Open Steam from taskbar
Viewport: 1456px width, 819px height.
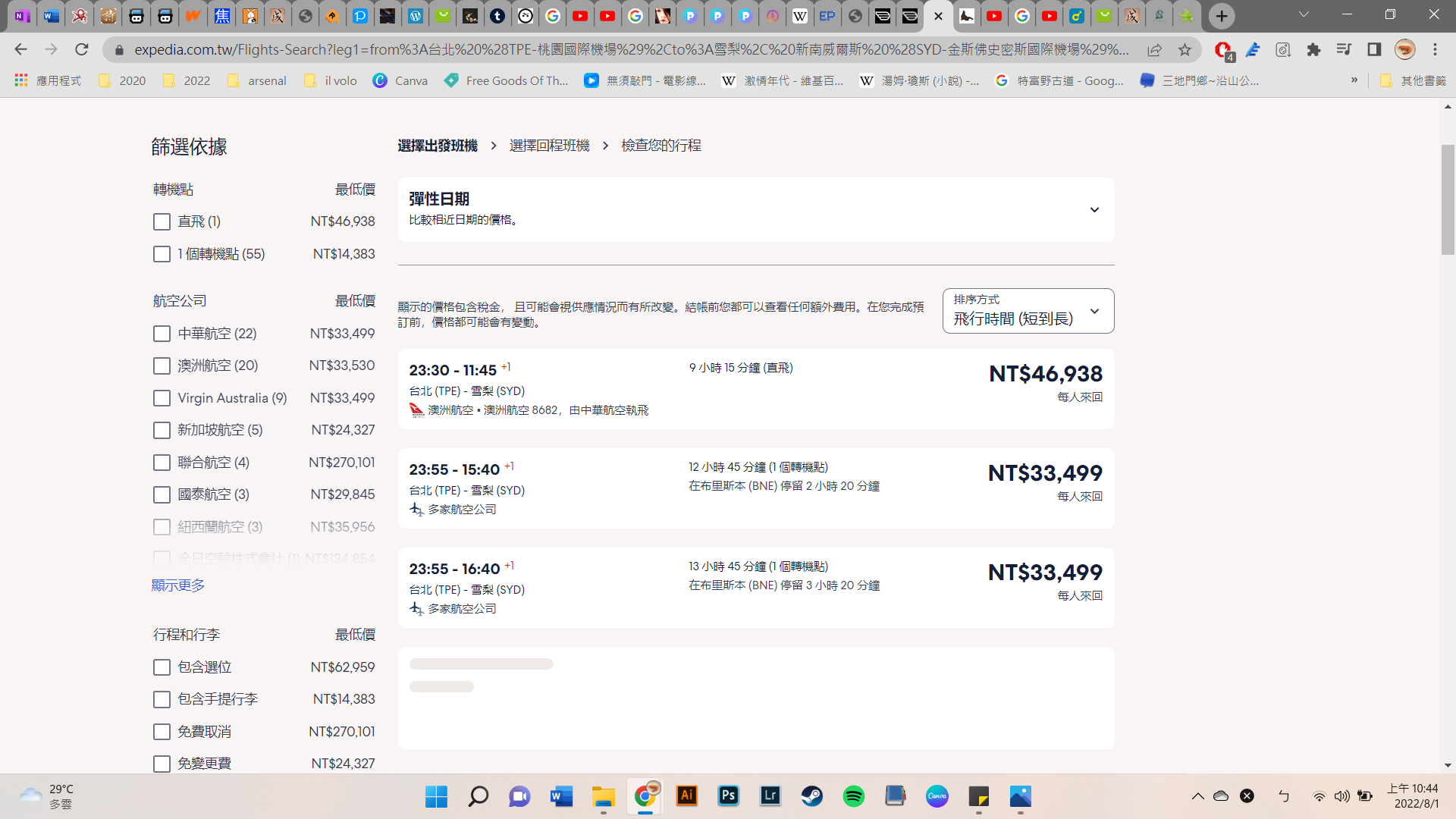[812, 796]
